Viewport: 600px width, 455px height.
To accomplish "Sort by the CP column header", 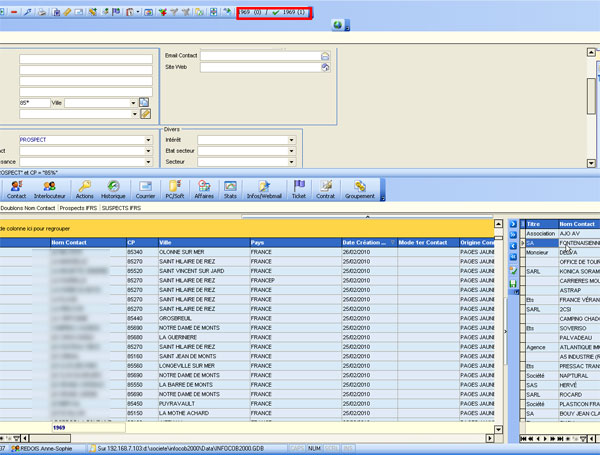I will pyautogui.click(x=142, y=243).
